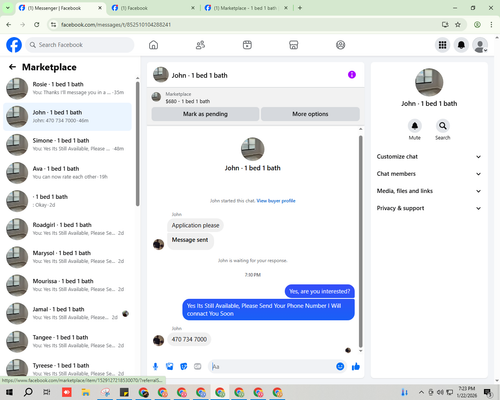Open a new browser tab
Screen dimensions: 500x400
[x=300, y=8]
